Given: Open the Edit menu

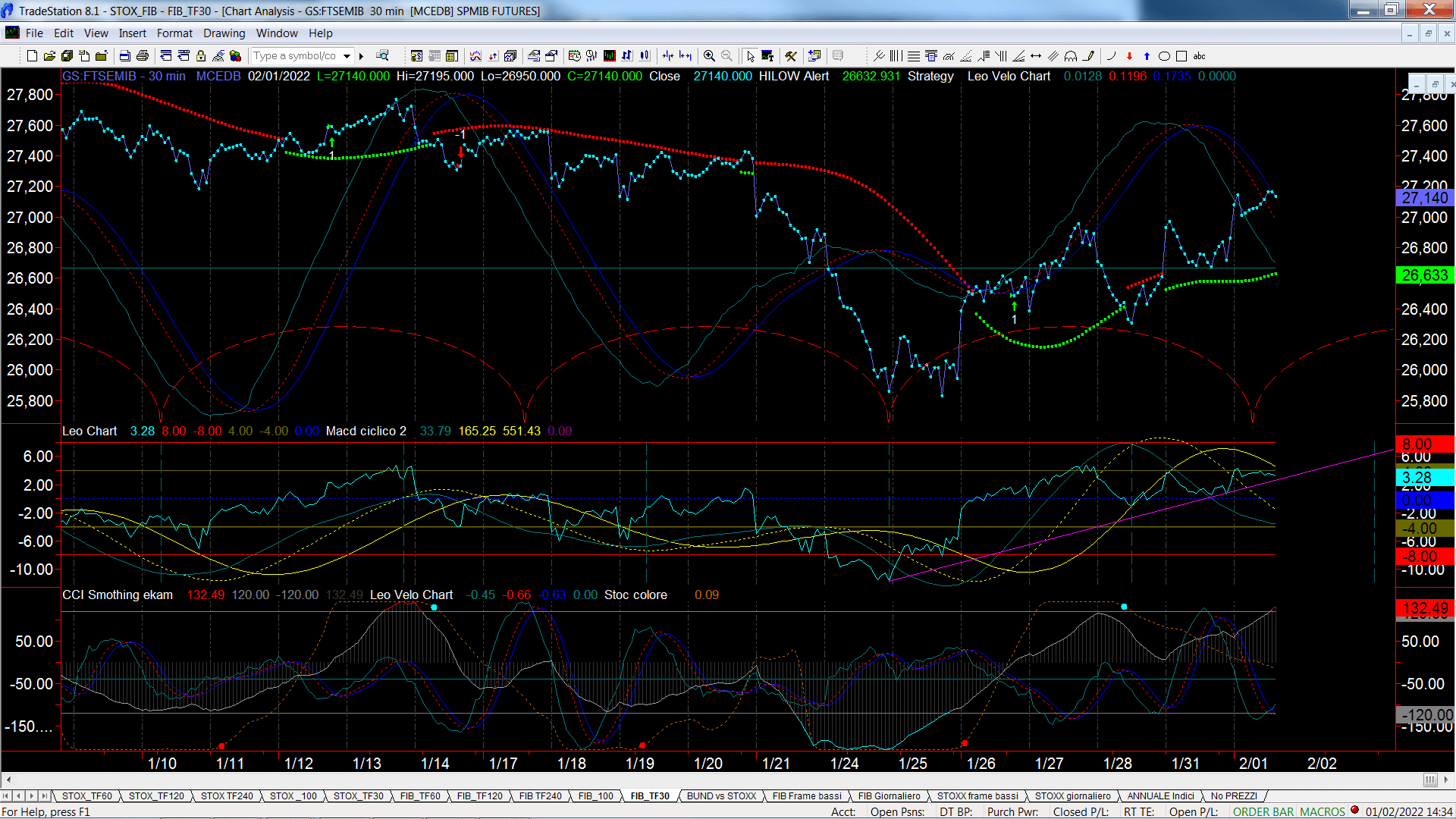Looking at the screenshot, I should point(64,33).
